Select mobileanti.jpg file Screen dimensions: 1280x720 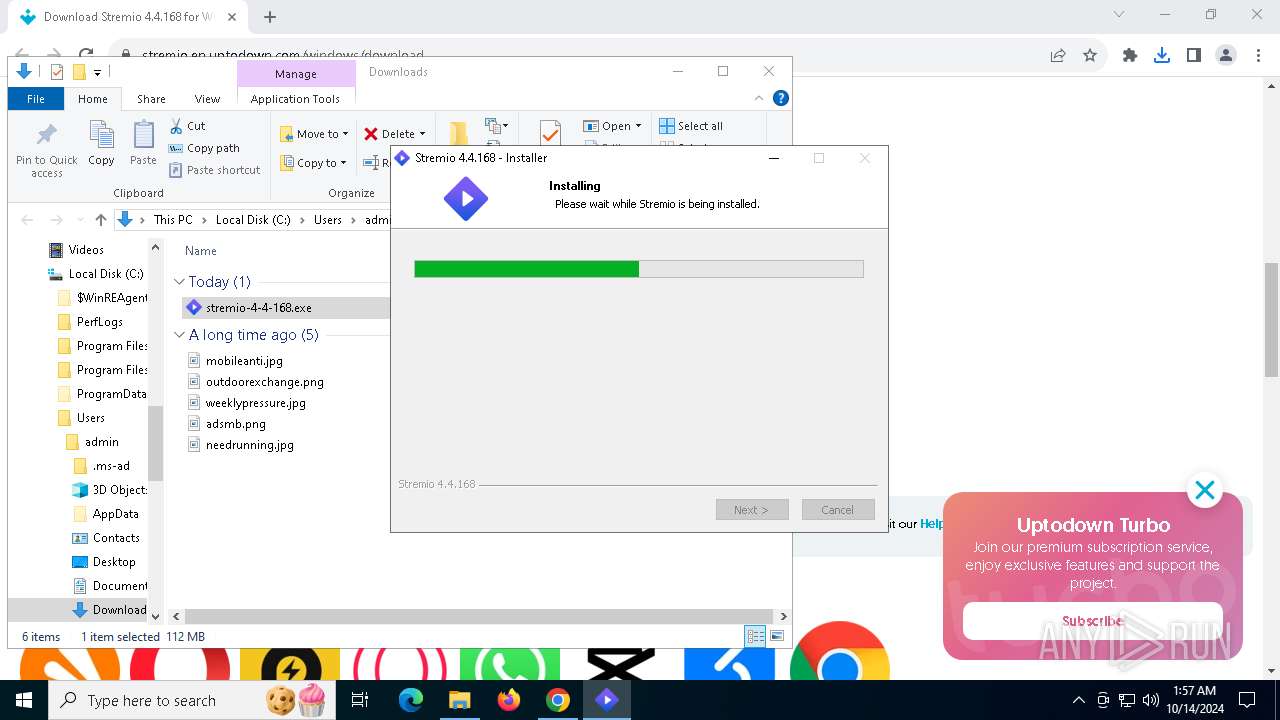pyautogui.click(x=244, y=361)
